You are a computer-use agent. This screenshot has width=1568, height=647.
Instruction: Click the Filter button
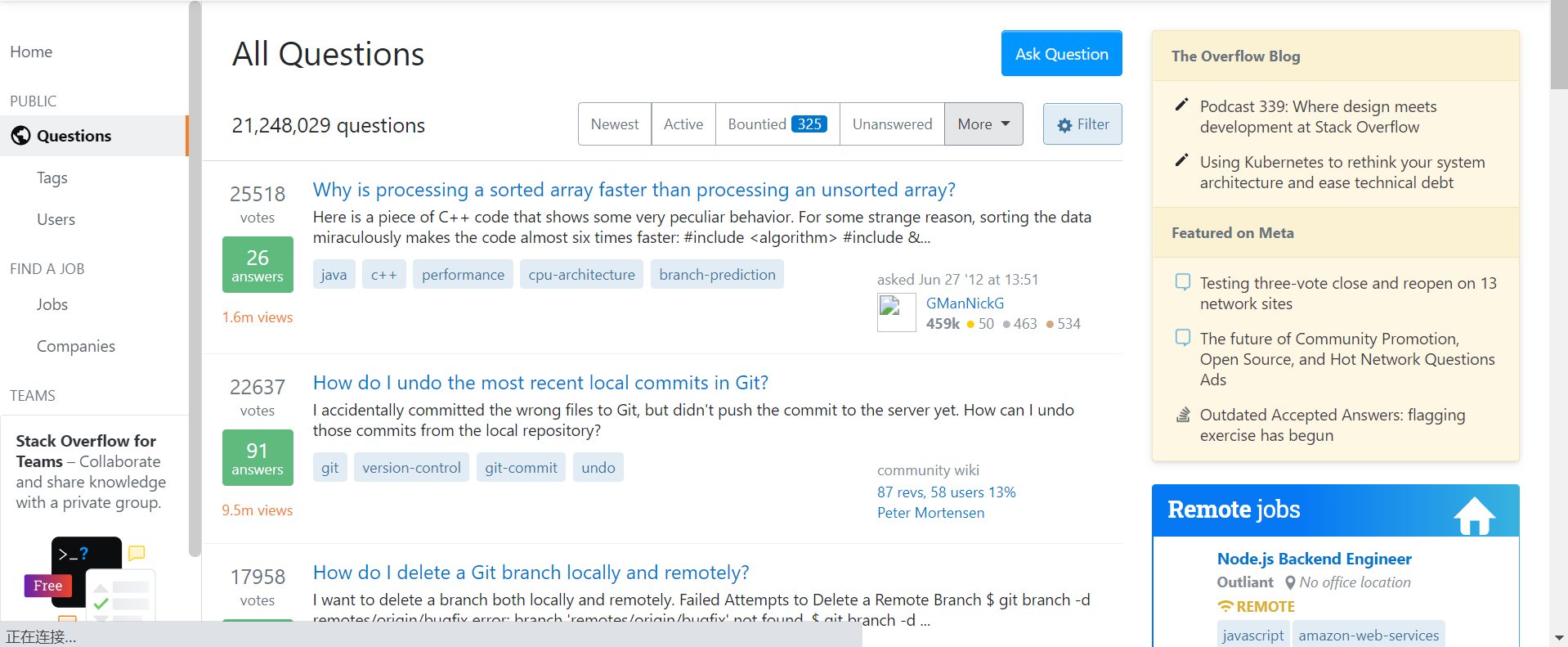[x=1082, y=124]
